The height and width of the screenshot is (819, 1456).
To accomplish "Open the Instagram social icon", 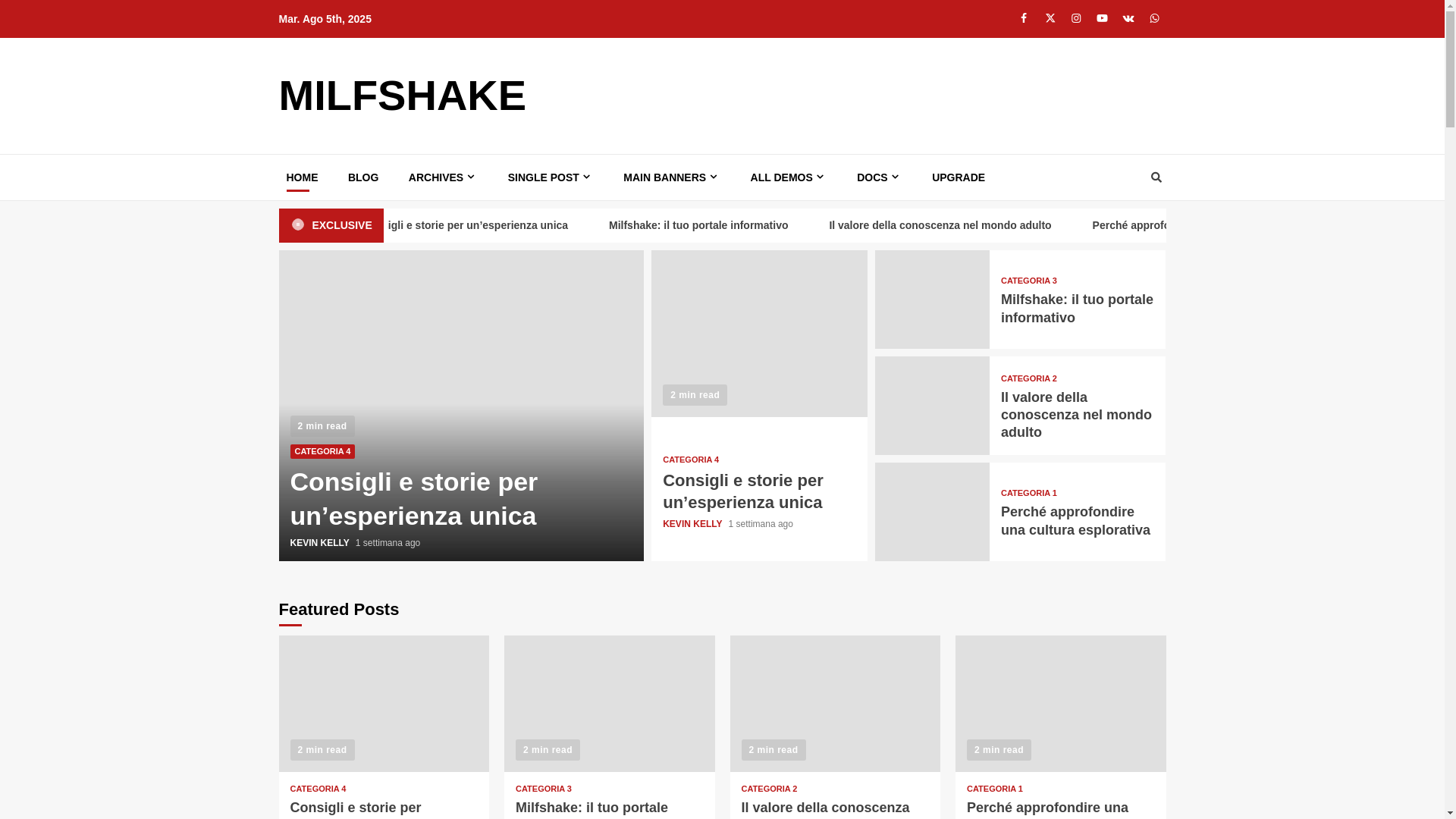I will click(x=1076, y=18).
